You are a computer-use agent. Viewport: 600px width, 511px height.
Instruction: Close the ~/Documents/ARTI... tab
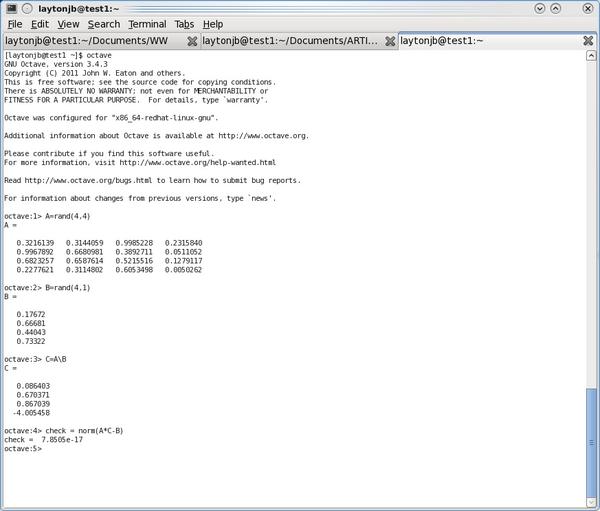click(x=390, y=41)
